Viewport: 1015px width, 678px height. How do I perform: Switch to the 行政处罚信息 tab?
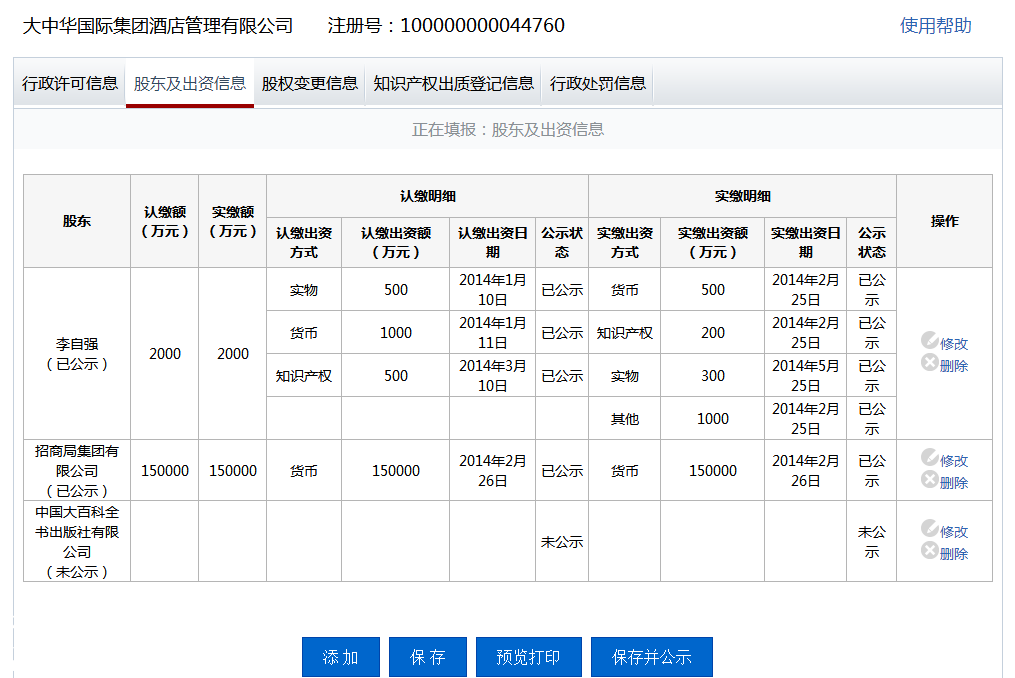597,84
